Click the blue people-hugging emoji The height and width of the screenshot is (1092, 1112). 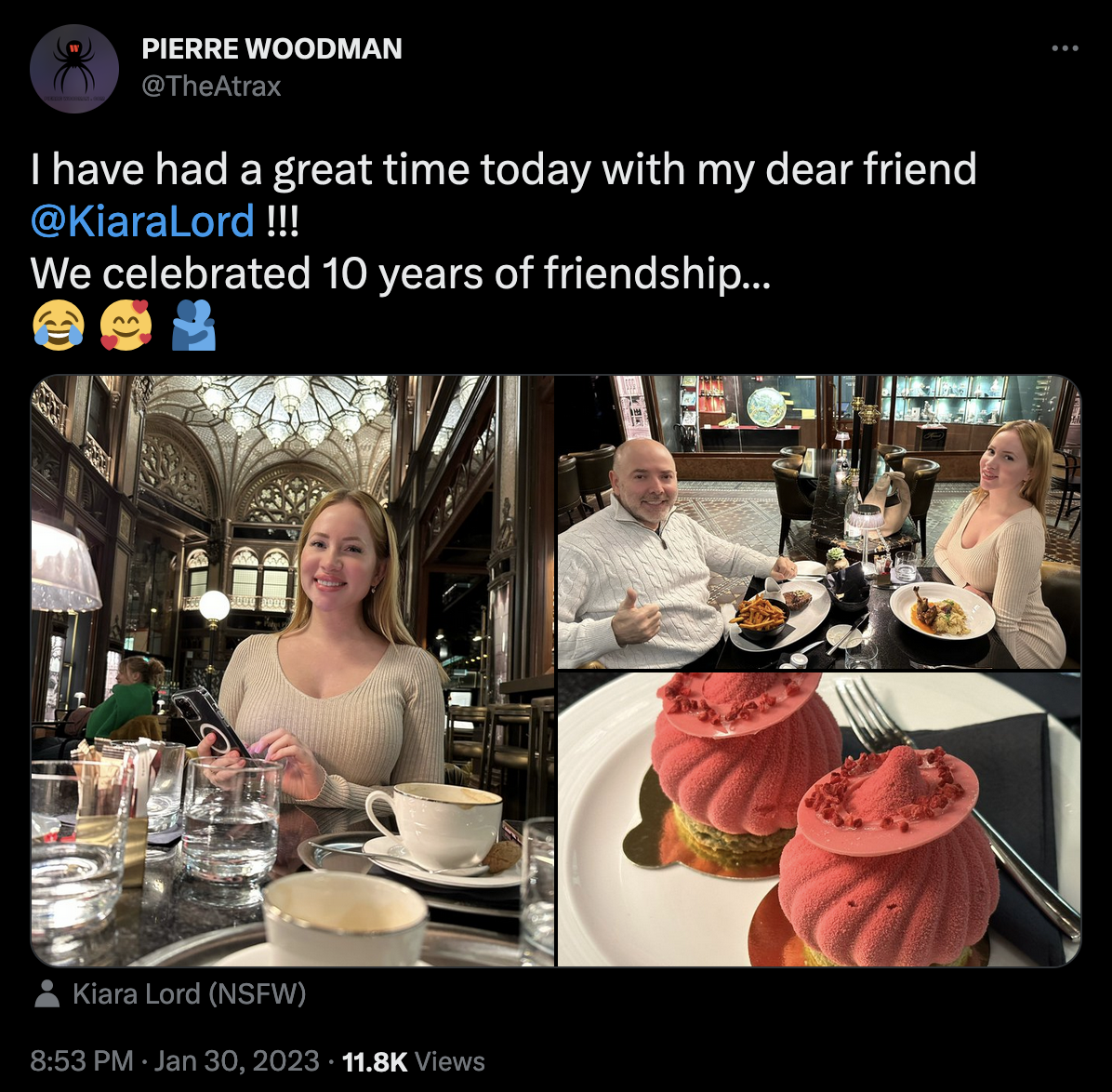pyautogui.click(x=194, y=327)
